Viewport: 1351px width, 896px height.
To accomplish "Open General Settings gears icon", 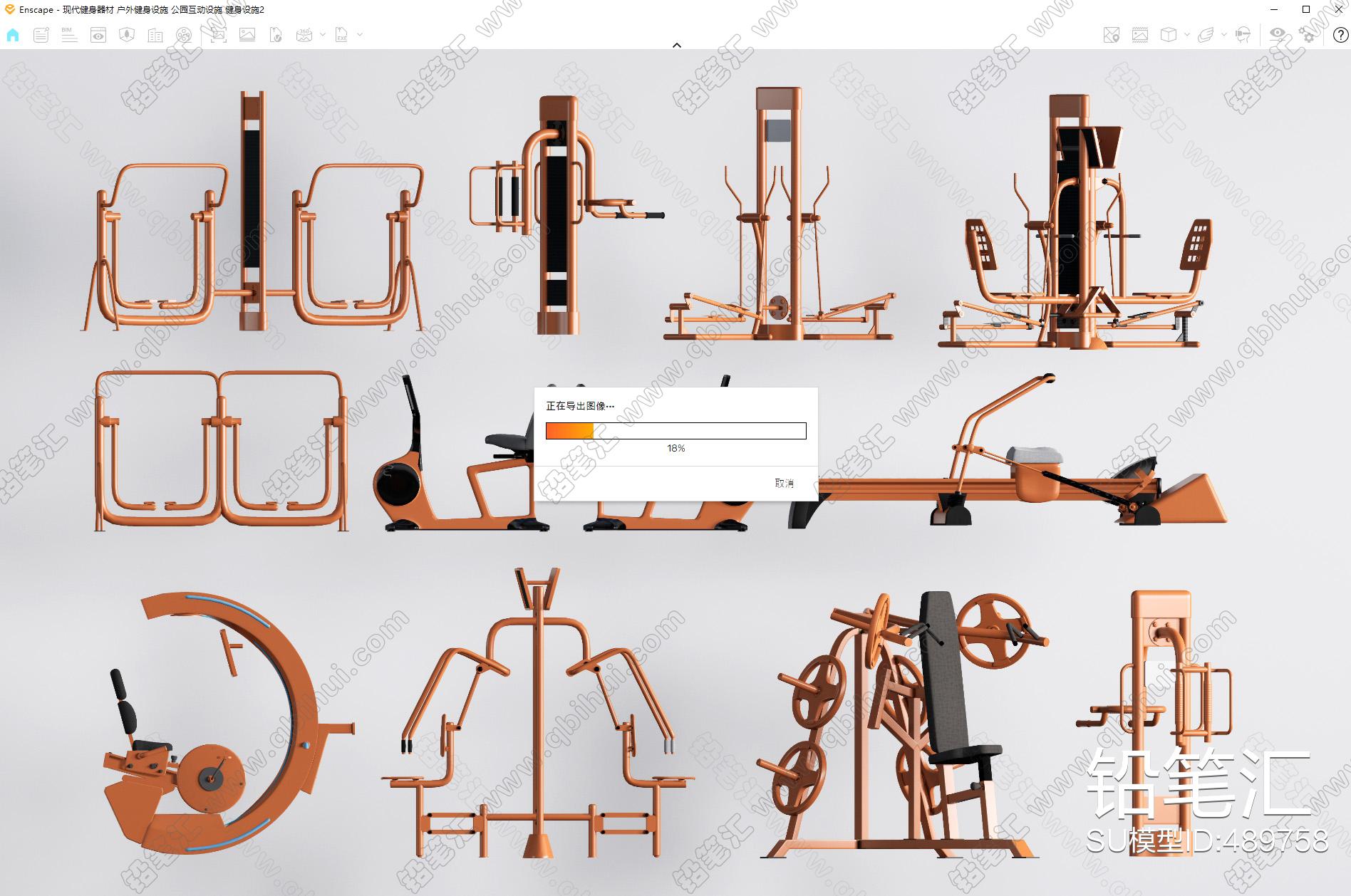I will (1307, 35).
